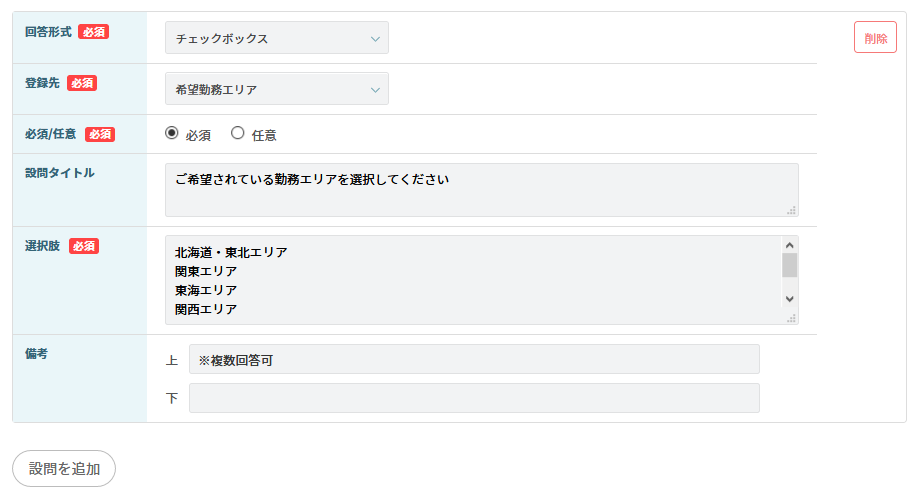Open the 回答形式 チェックボックス dropdown
Screen dimensions: 917x499
tap(276, 39)
